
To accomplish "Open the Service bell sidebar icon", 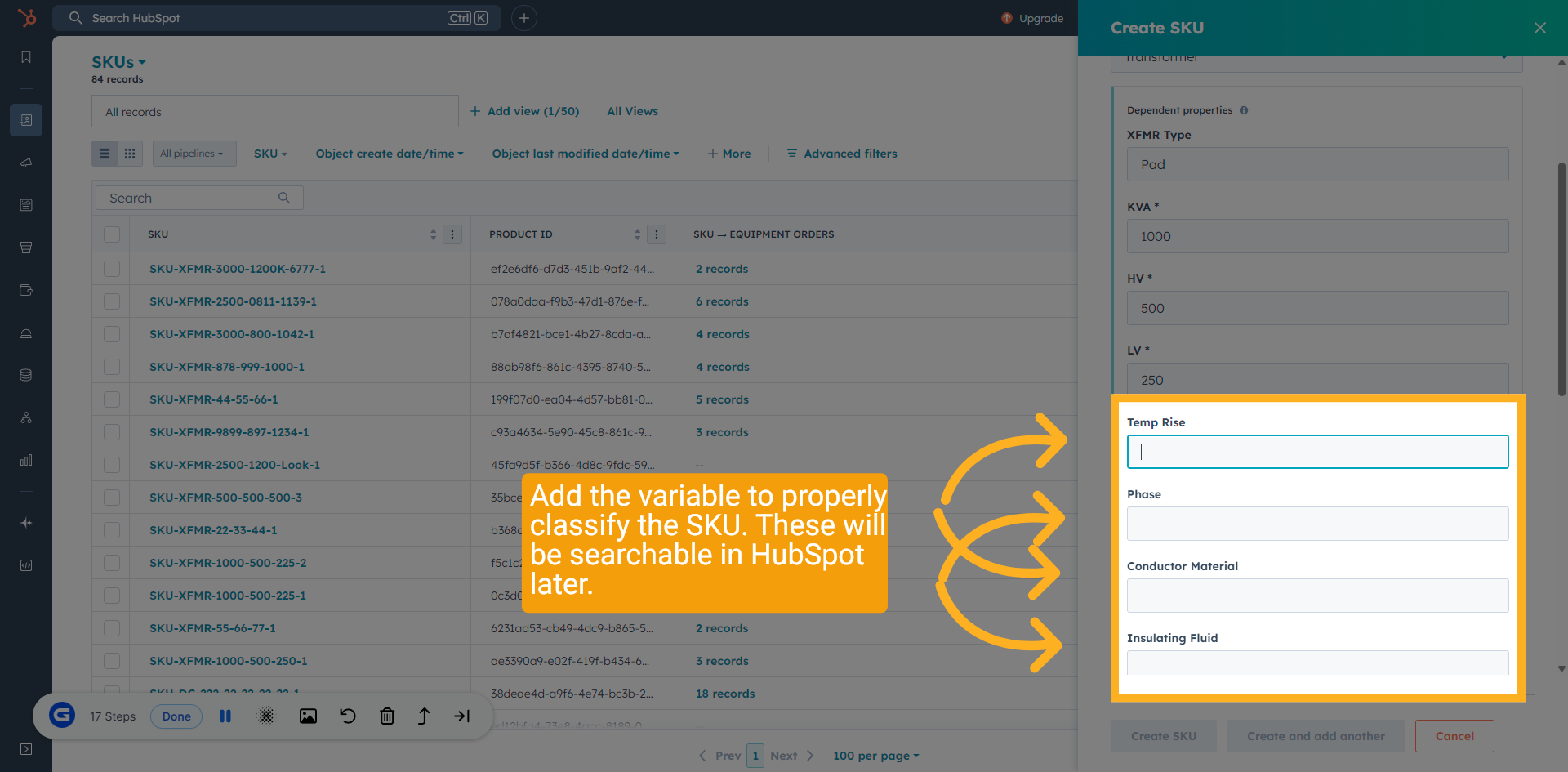I will coord(26,332).
